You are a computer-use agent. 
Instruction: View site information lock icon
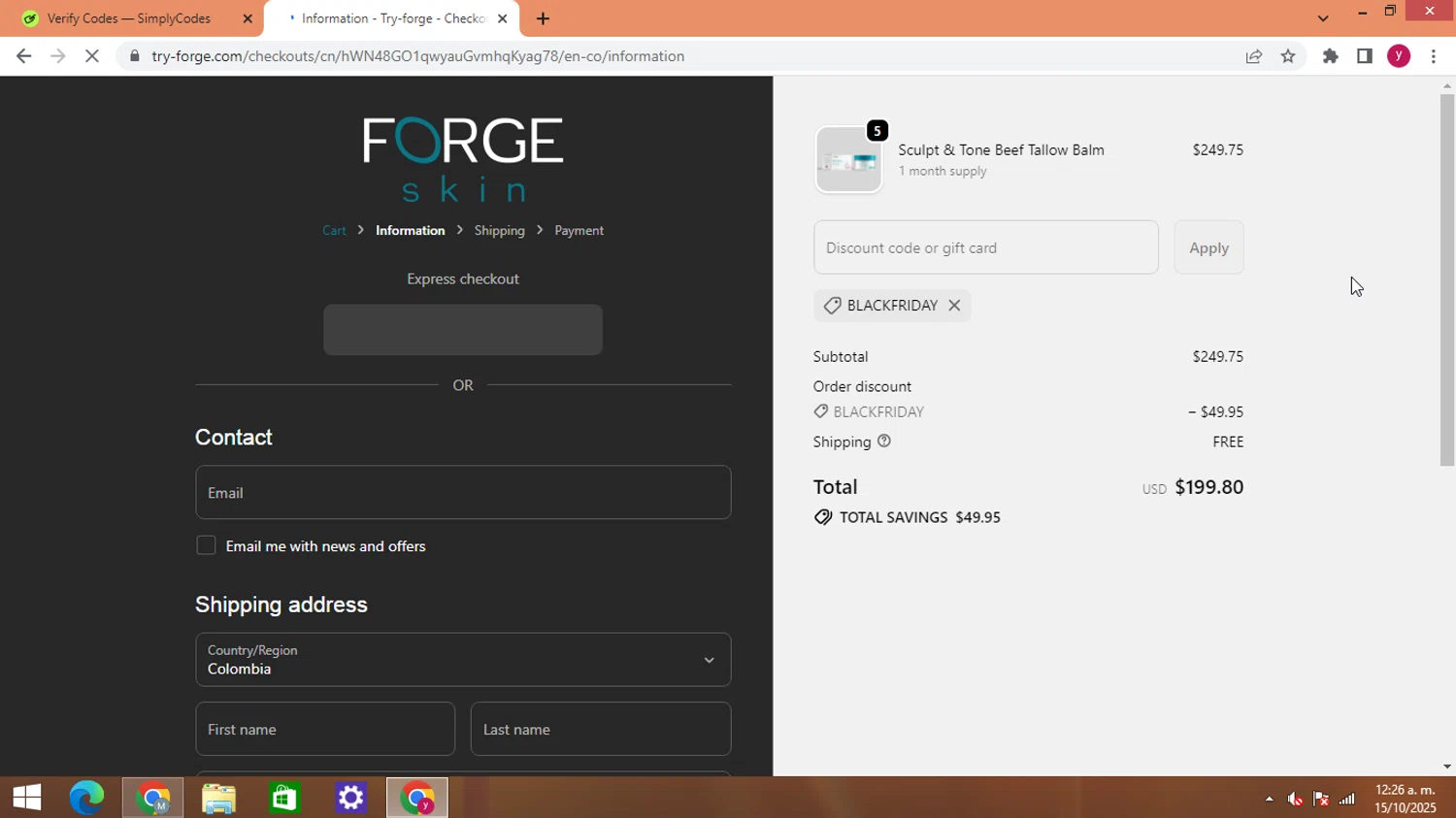tap(135, 56)
